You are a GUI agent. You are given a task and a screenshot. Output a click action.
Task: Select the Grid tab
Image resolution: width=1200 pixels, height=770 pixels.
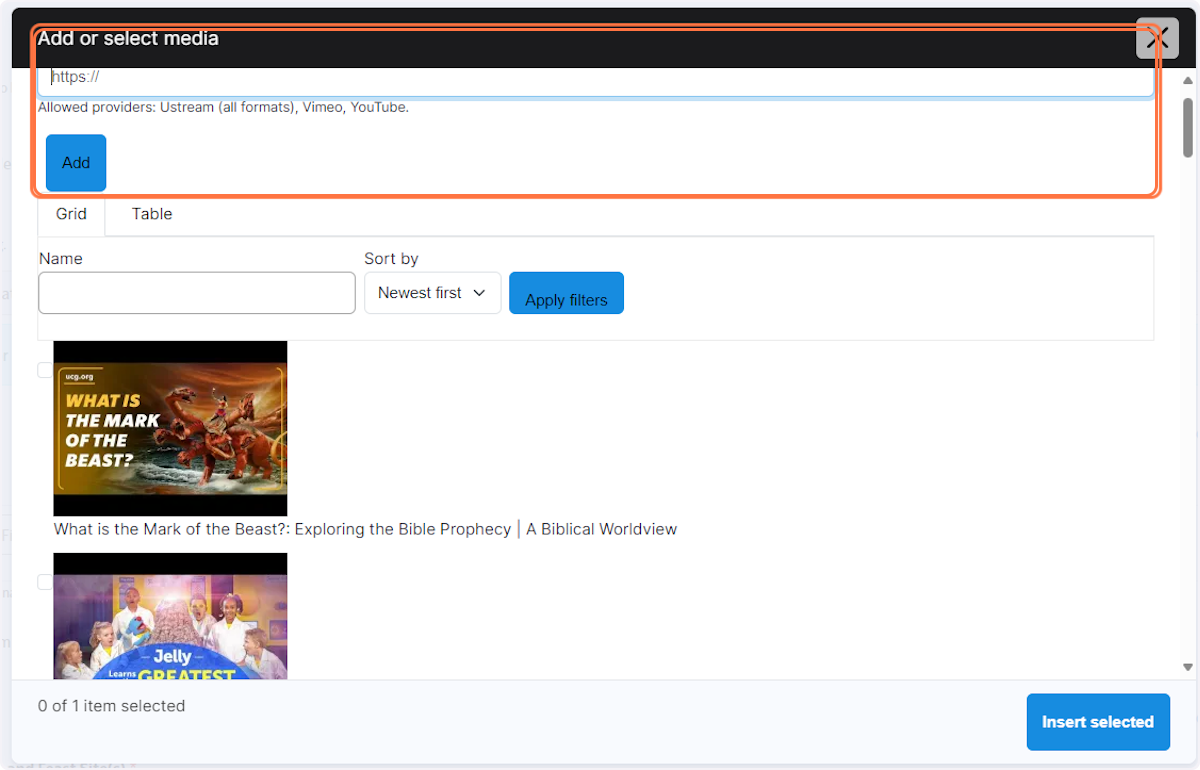coord(71,214)
